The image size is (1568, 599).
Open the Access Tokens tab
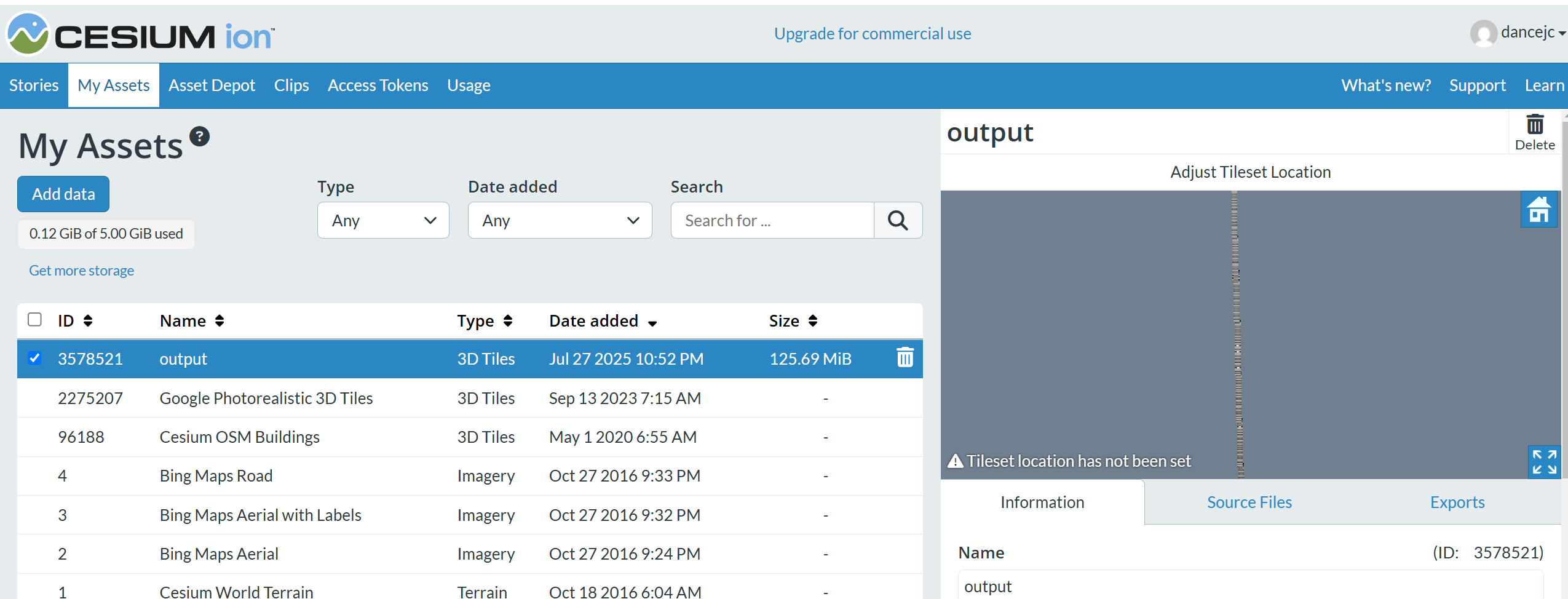[x=378, y=85]
